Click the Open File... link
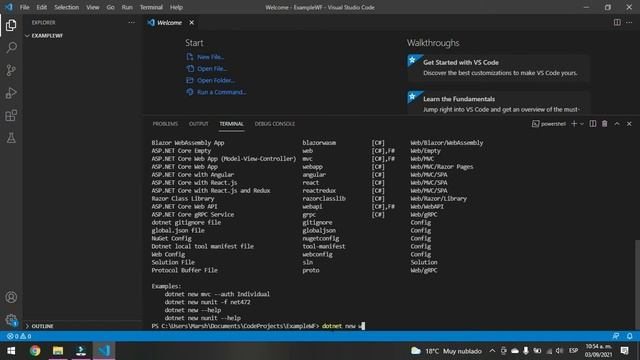The image size is (640, 360). [x=211, y=69]
